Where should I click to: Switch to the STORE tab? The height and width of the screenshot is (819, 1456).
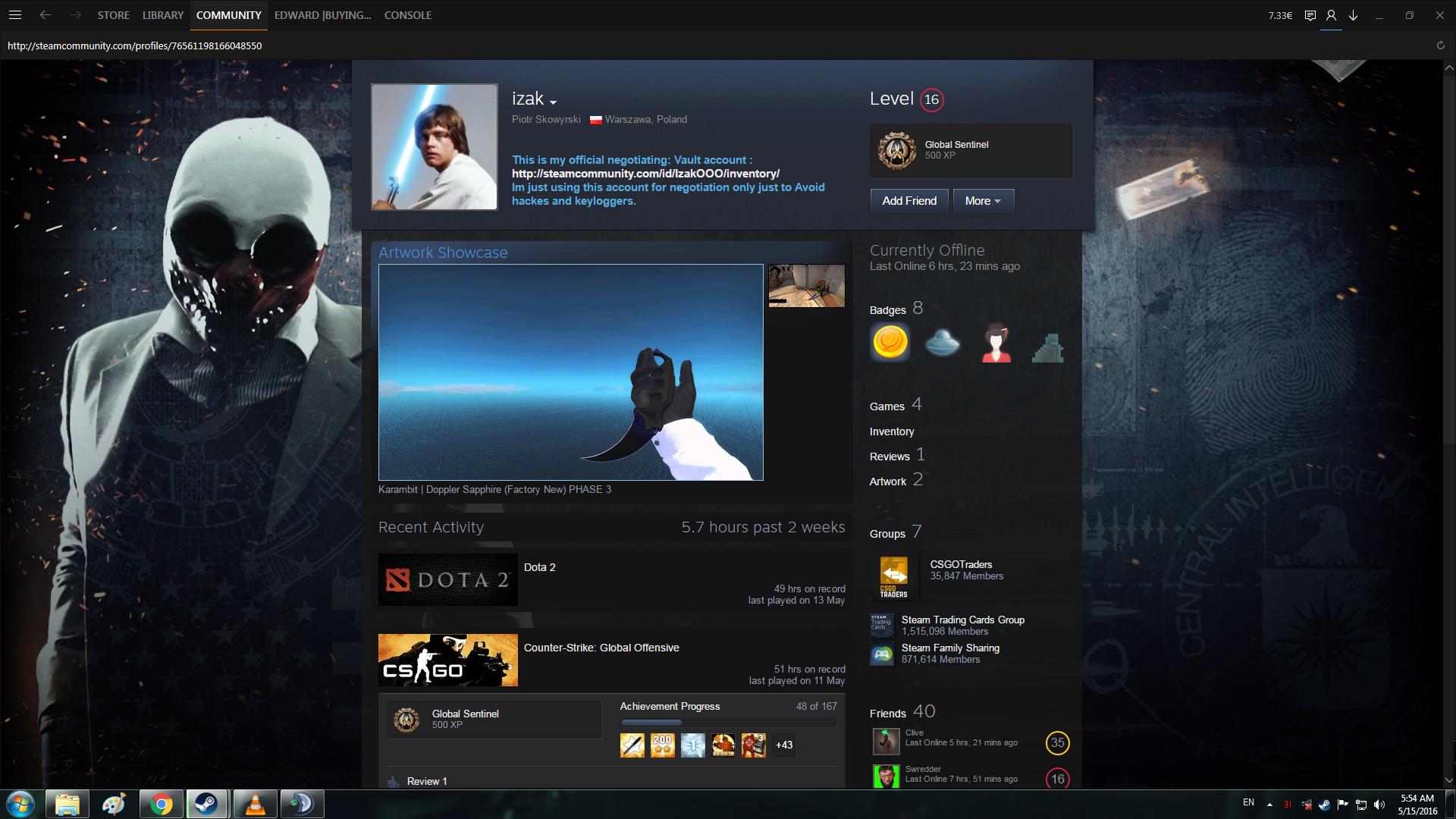click(x=113, y=15)
